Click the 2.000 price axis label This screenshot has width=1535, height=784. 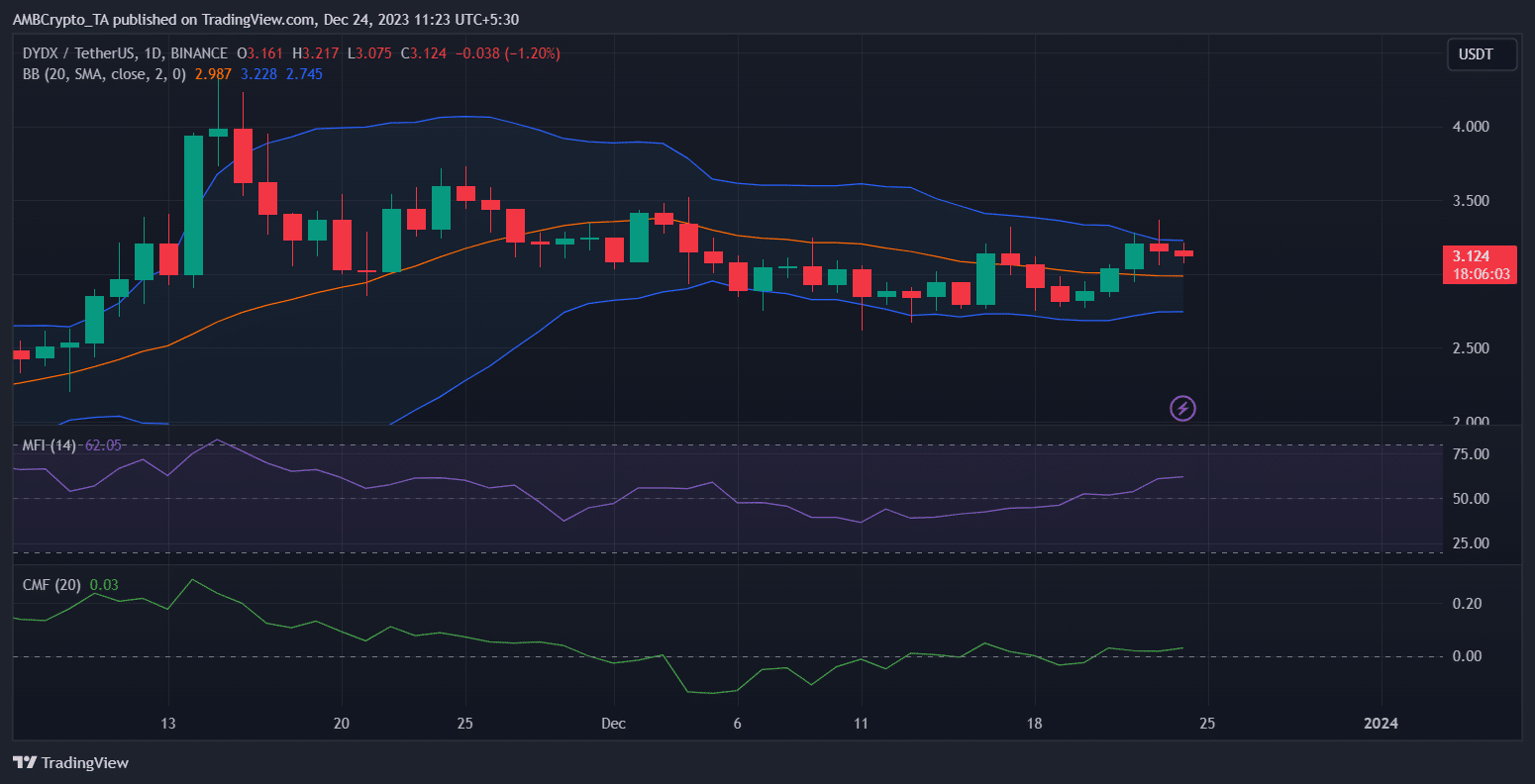1470,423
